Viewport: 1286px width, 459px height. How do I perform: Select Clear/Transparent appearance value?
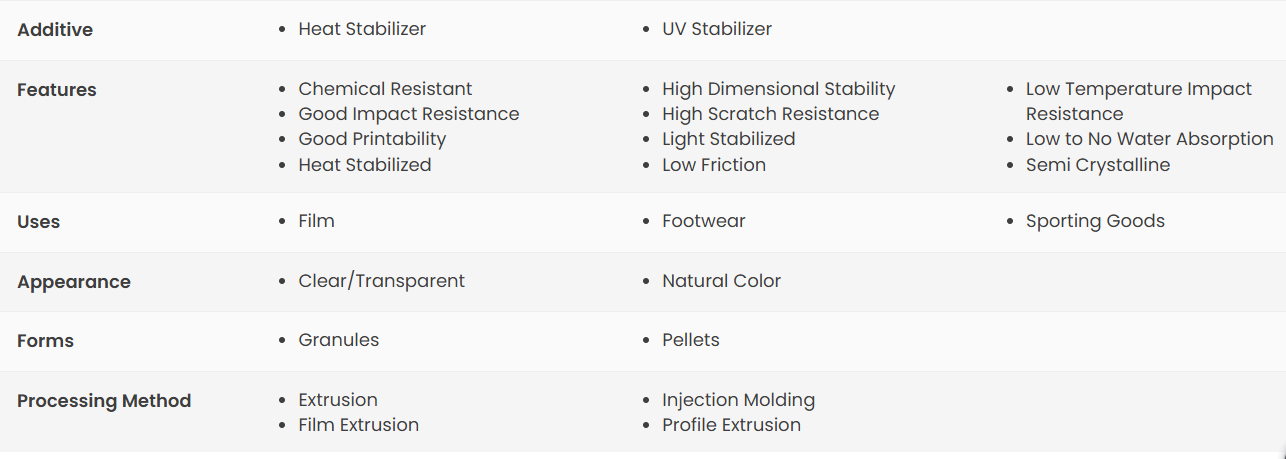click(x=381, y=281)
